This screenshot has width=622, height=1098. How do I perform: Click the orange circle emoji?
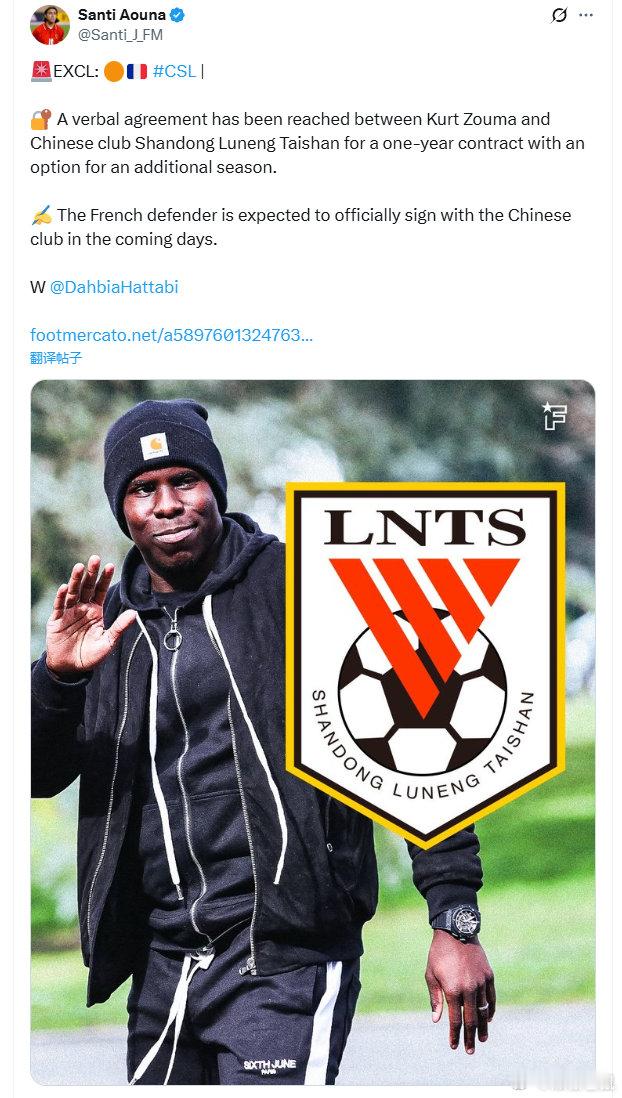(x=113, y=71)
